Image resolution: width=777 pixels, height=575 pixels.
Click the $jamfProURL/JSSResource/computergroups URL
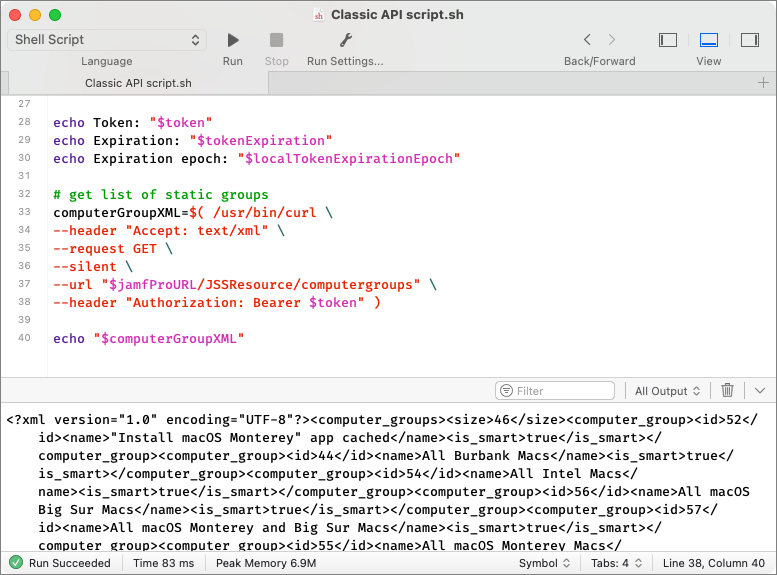[x=261, y=285]
